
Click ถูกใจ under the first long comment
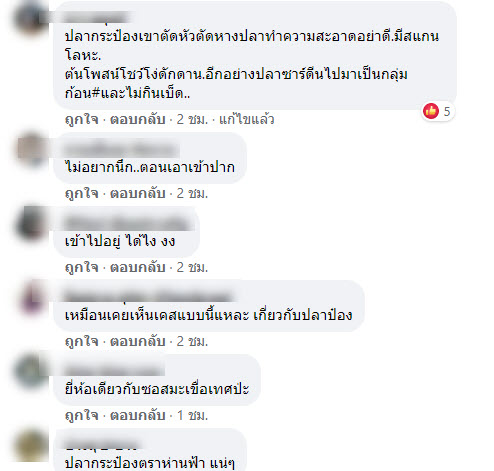point(81,119)
